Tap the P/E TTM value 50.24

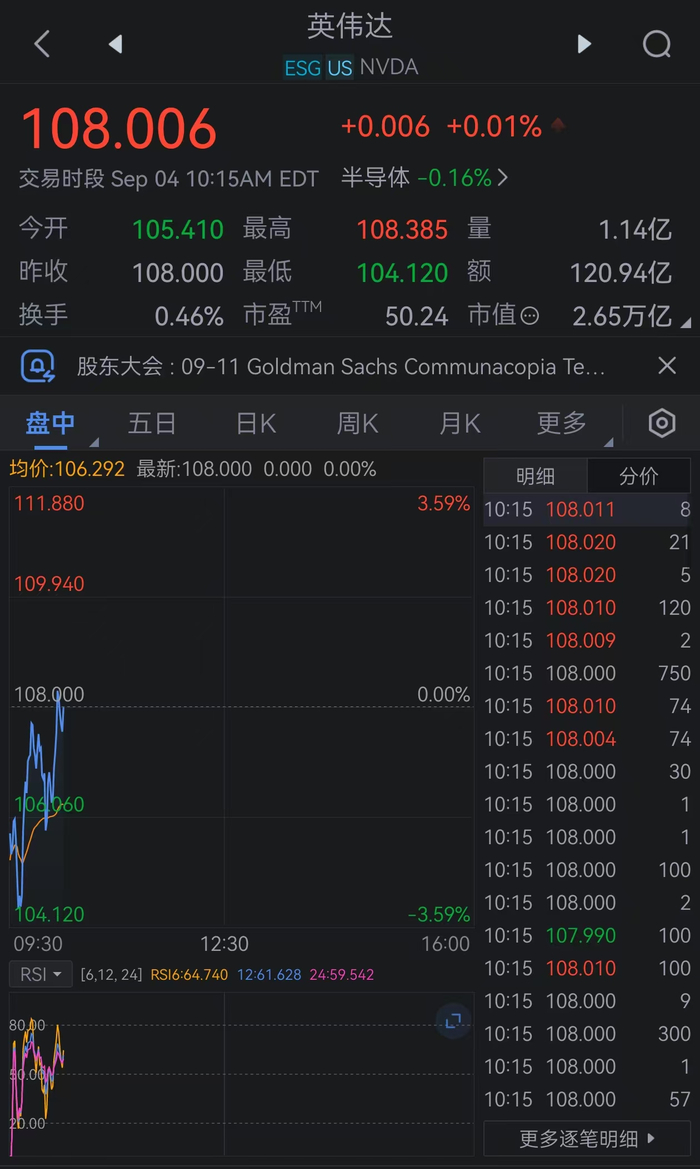coord(417,316)
